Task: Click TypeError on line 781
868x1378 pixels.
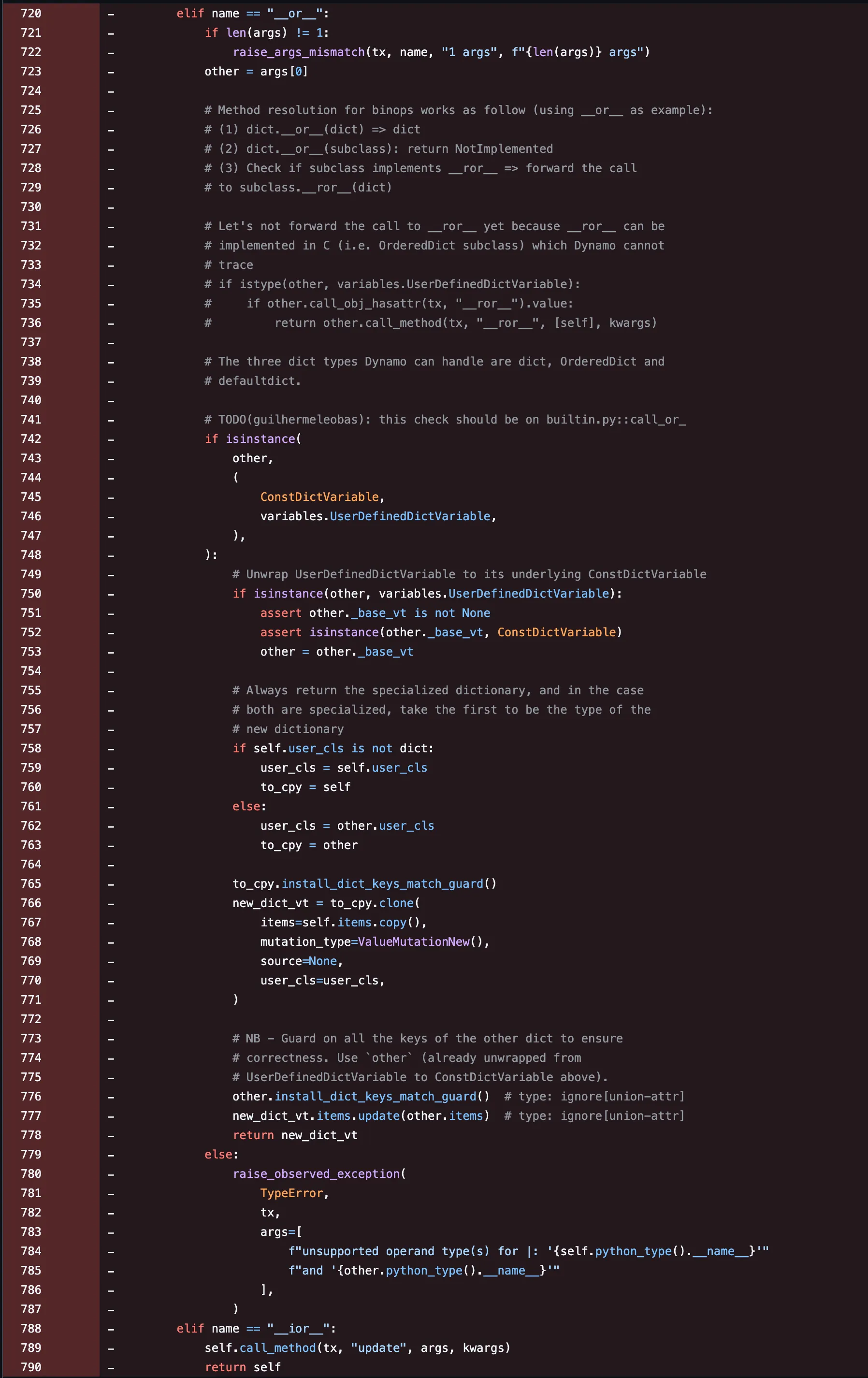Action: pos(292,1193)
